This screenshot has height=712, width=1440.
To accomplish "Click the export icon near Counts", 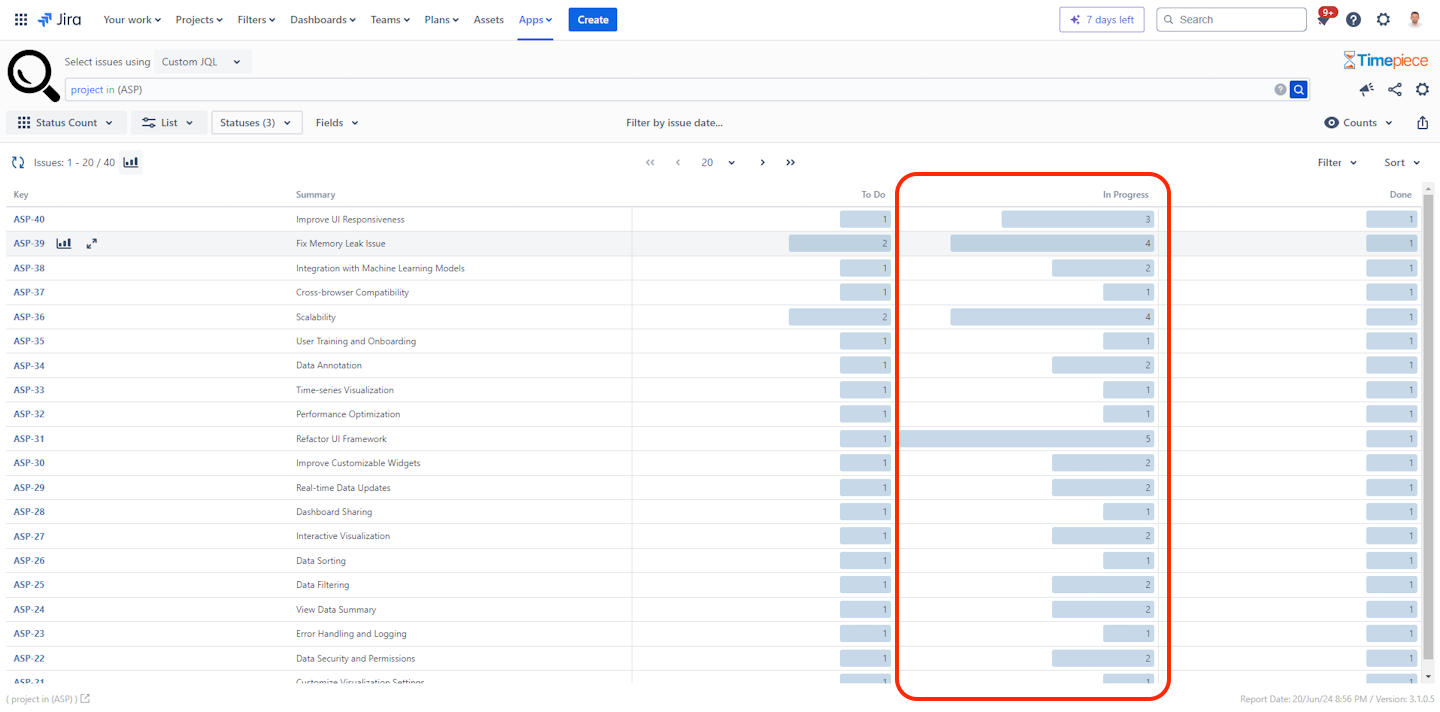I will [x=1422, y=122].
